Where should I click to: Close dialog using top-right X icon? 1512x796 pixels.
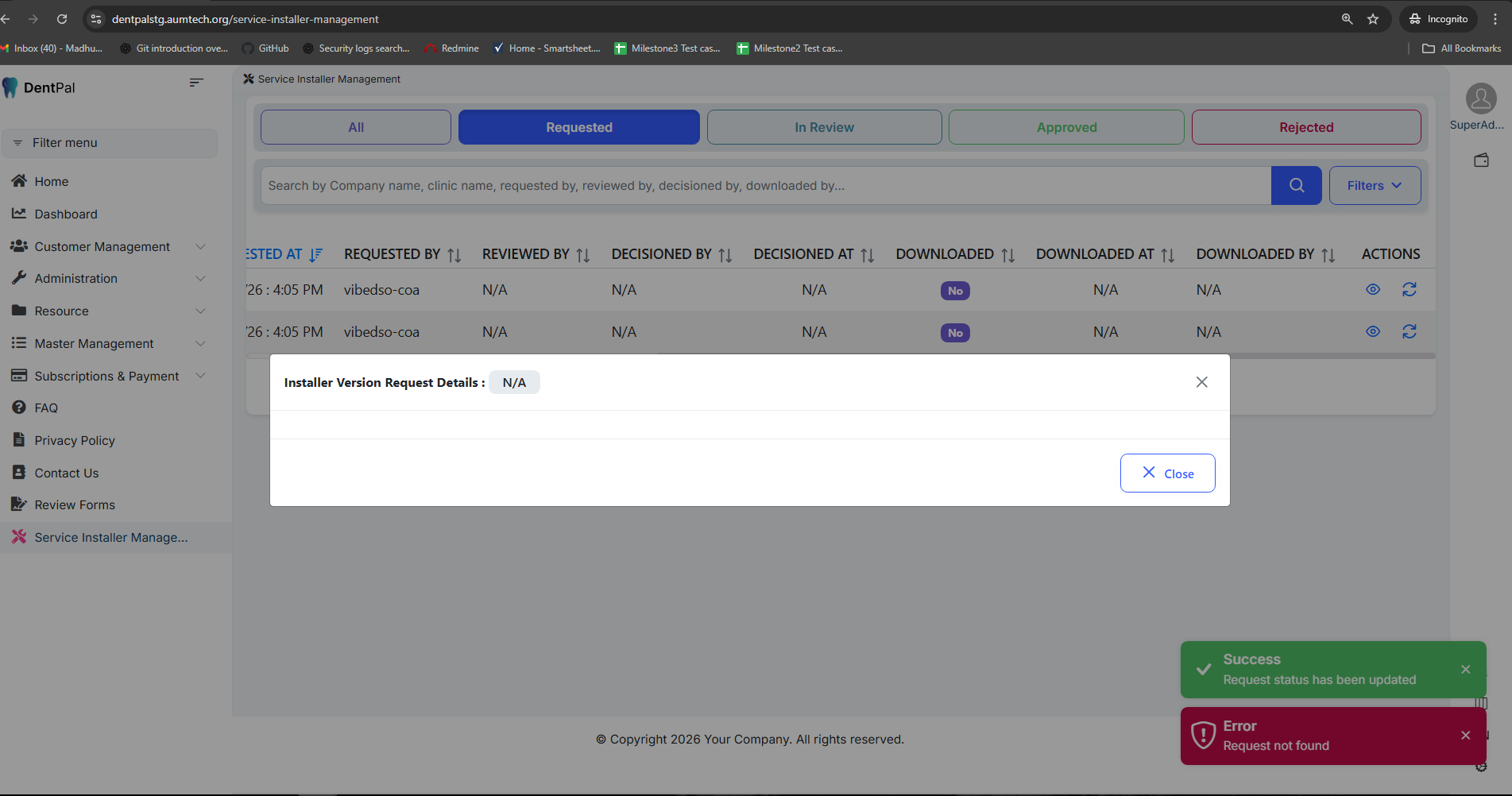coord(1201,382)
